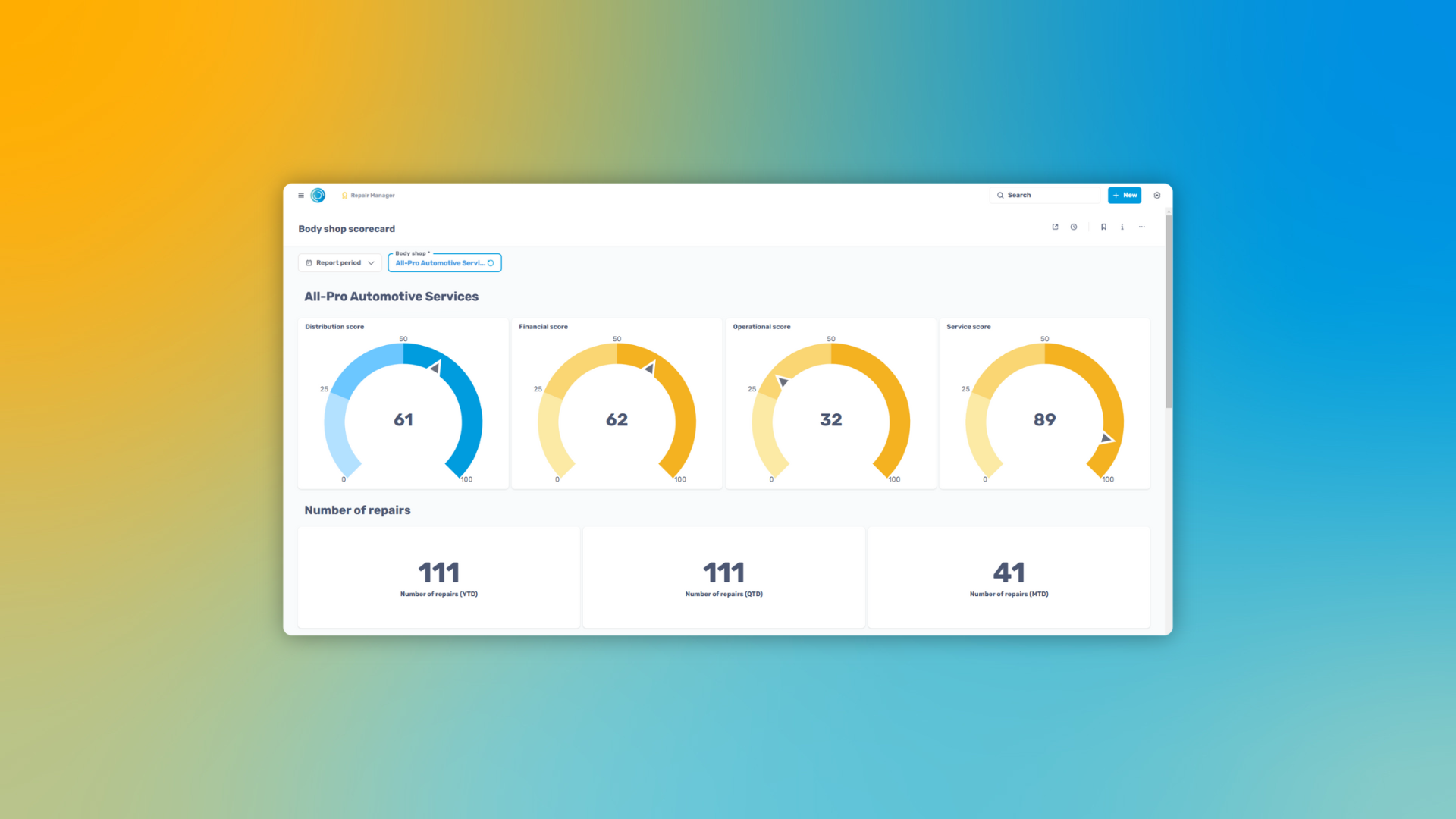Screen dimensions: 1456x819
Task: Click the vertical scrollbar thumb
Action: (1169, 311)
